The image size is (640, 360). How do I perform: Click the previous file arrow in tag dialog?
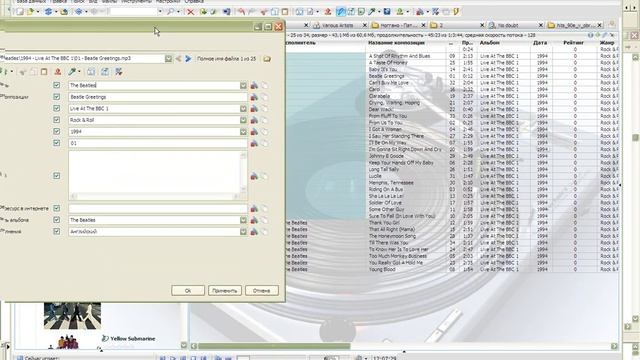point(178,59)
